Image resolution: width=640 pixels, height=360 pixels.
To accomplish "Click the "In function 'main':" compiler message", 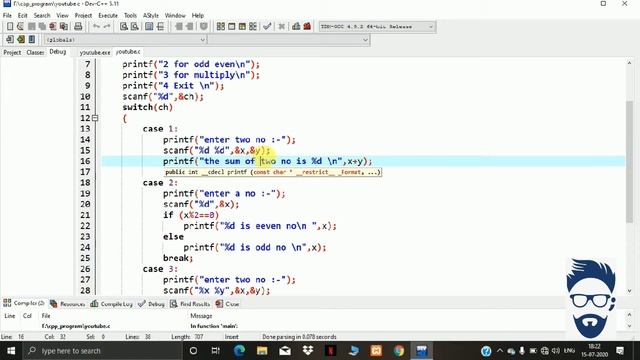I will 214,326.
